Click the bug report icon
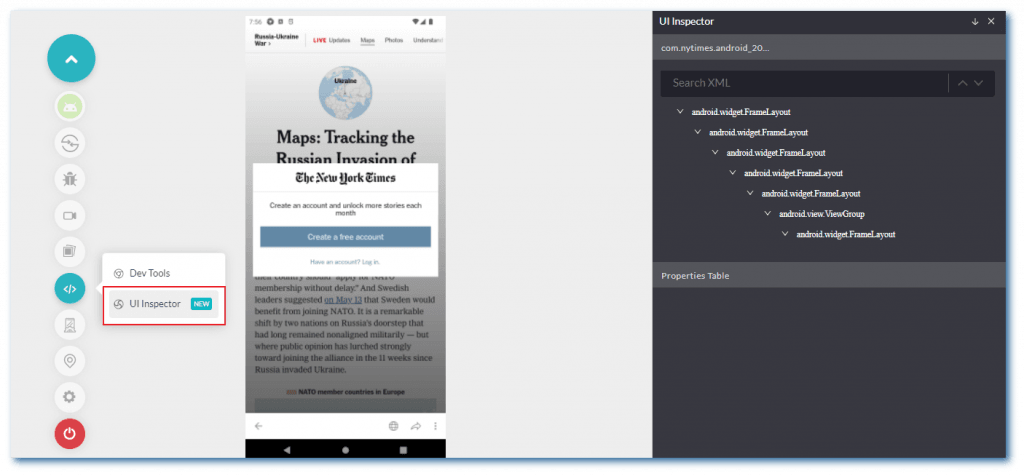This screenshot has width=1024, height=476. (70, 179)
